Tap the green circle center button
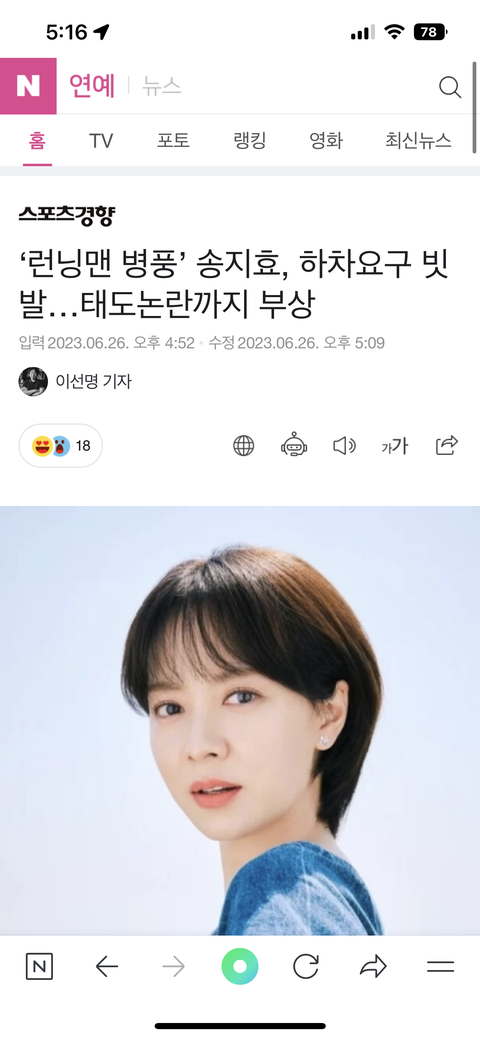 click(240, 967)
